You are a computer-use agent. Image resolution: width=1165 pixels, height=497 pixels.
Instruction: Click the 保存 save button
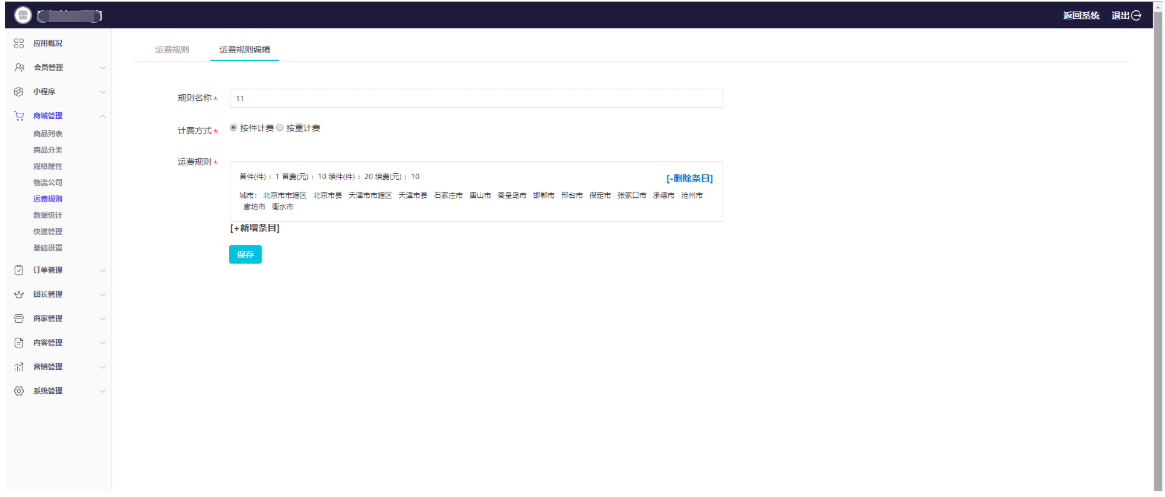pos(245,255)
